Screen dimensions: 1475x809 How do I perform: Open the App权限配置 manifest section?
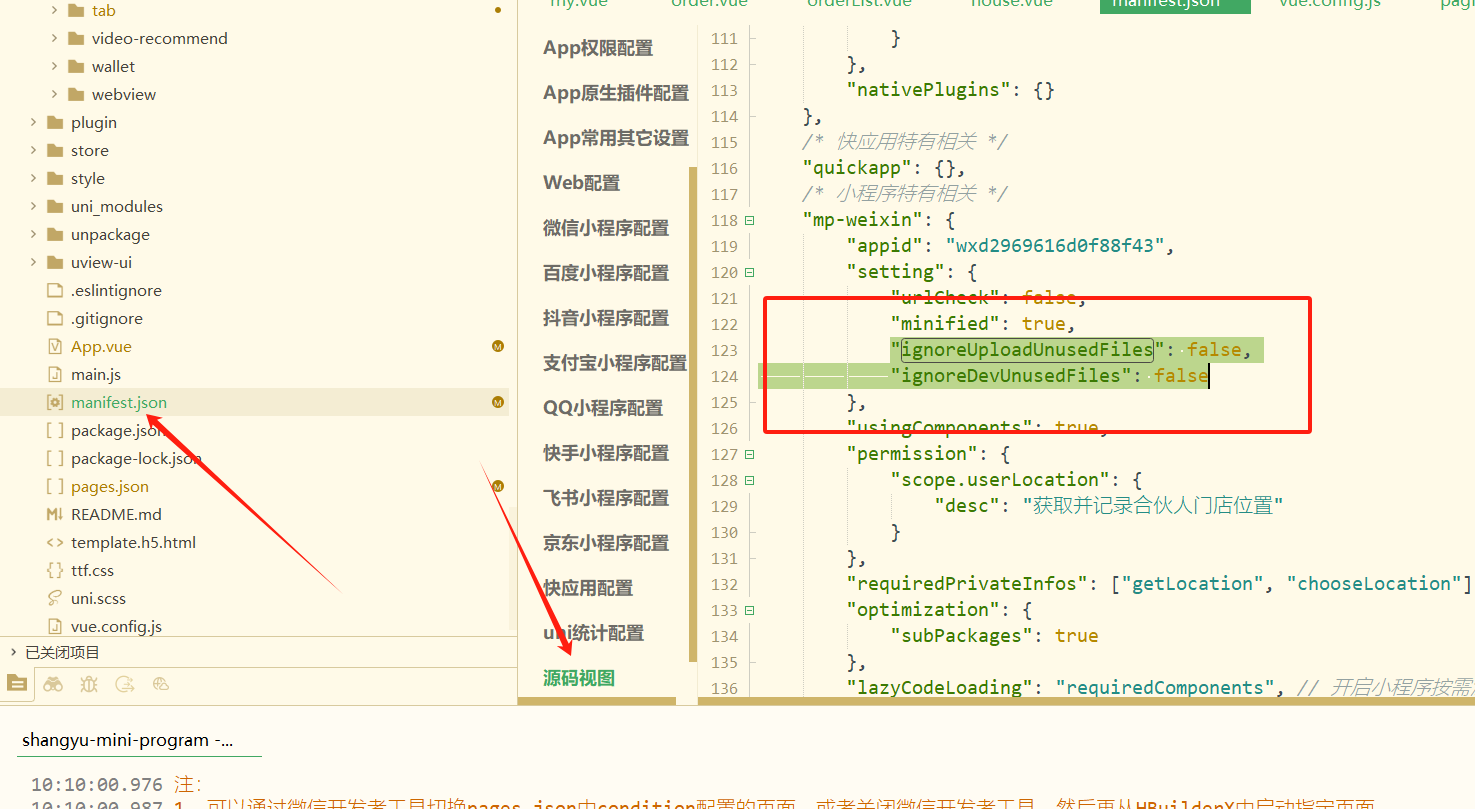(598, 48)
